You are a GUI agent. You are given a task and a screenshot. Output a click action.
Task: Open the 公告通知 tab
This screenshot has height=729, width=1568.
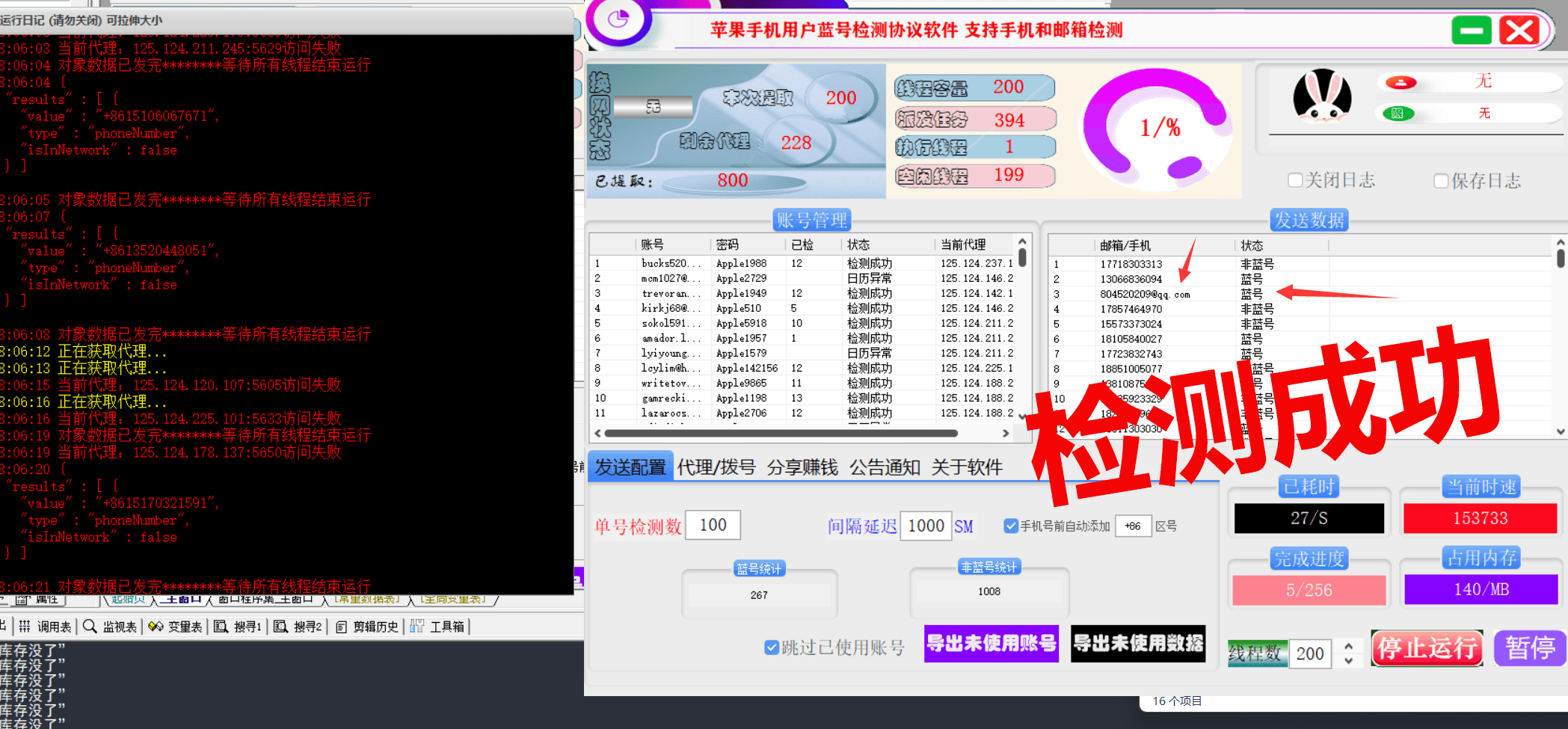(x=885, y=468)
